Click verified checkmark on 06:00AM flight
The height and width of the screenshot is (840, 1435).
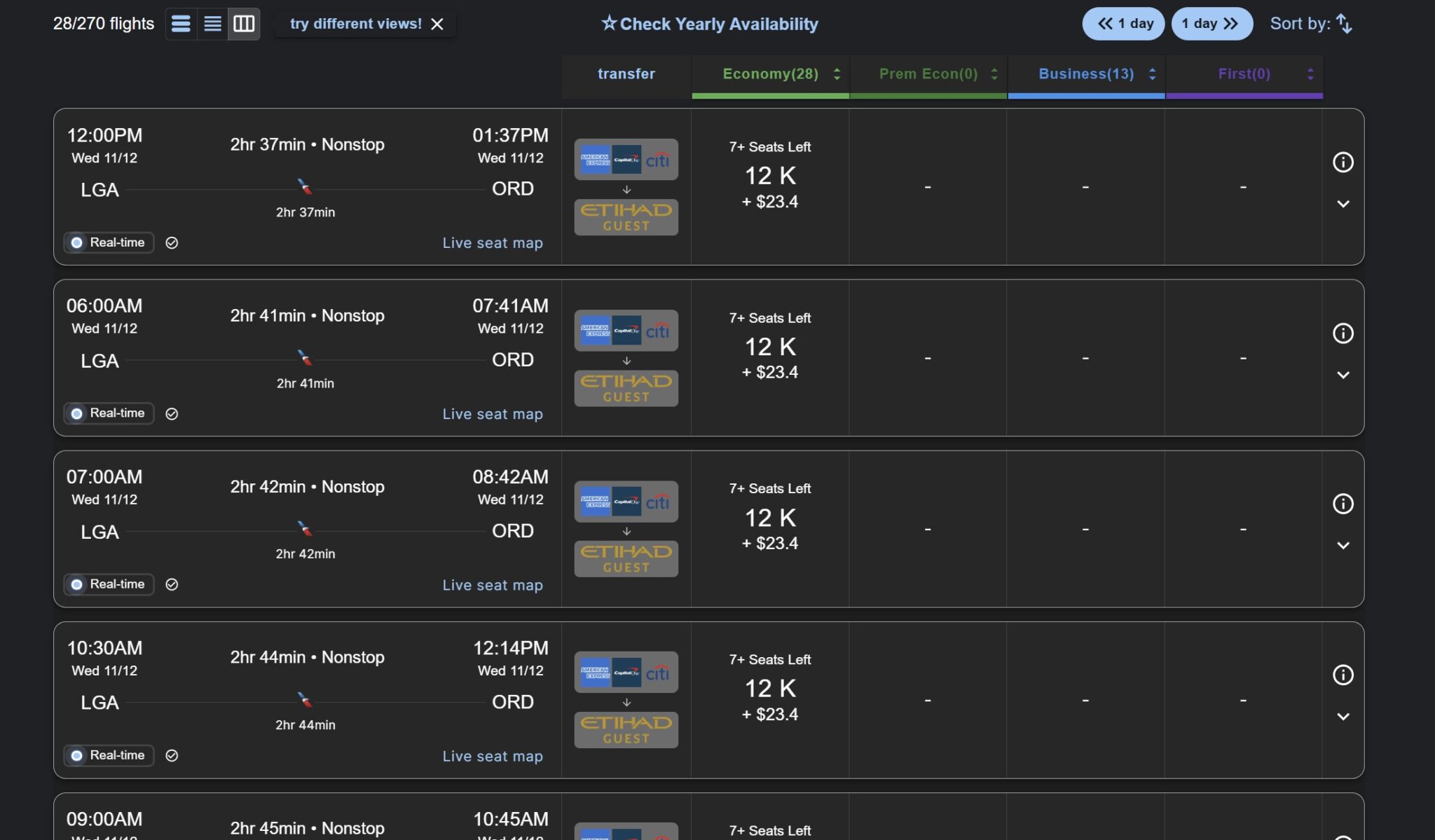pyautogui.click(x=172, y=414)
